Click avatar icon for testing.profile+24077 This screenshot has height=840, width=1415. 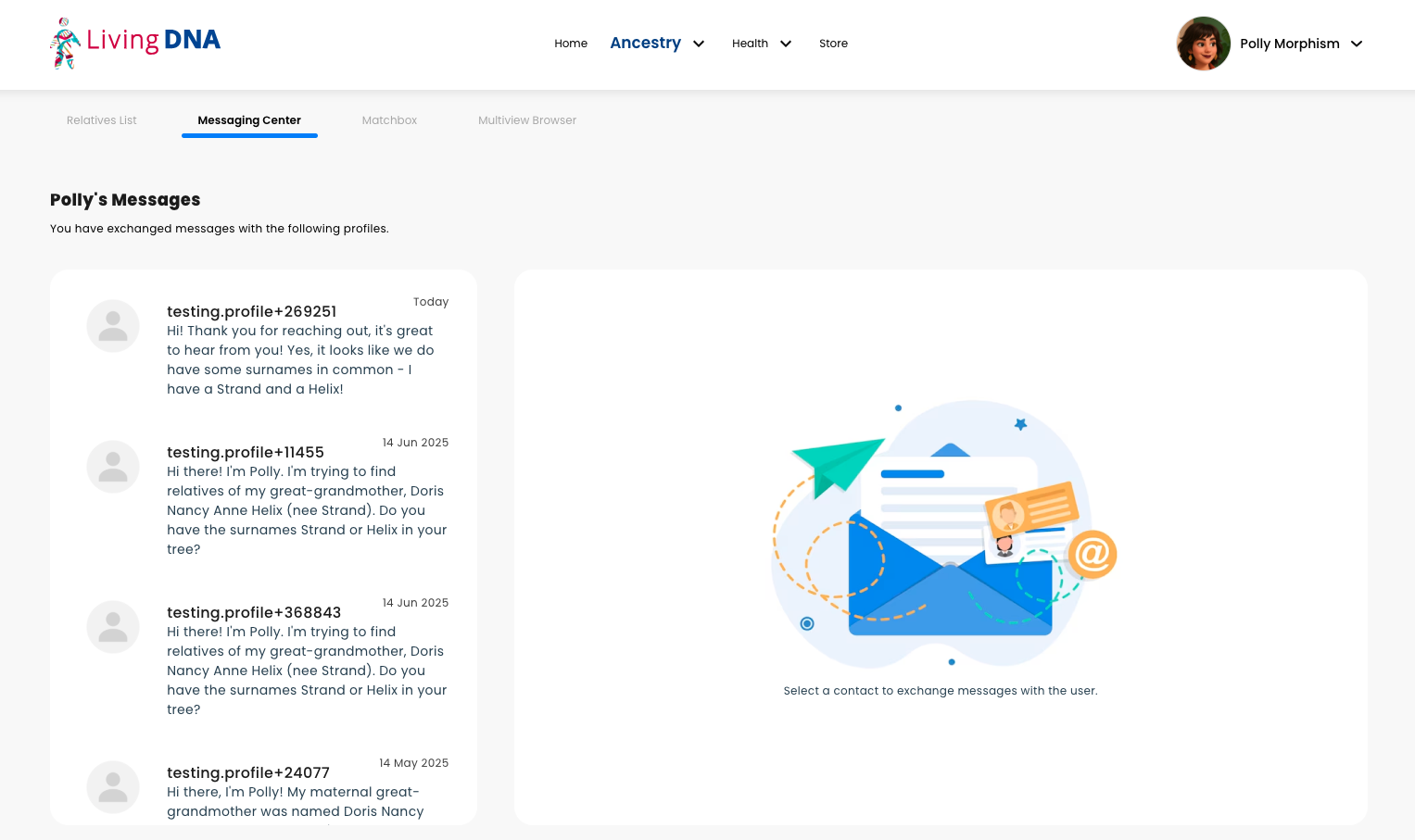pyautogui.click(x=113, y=787)
